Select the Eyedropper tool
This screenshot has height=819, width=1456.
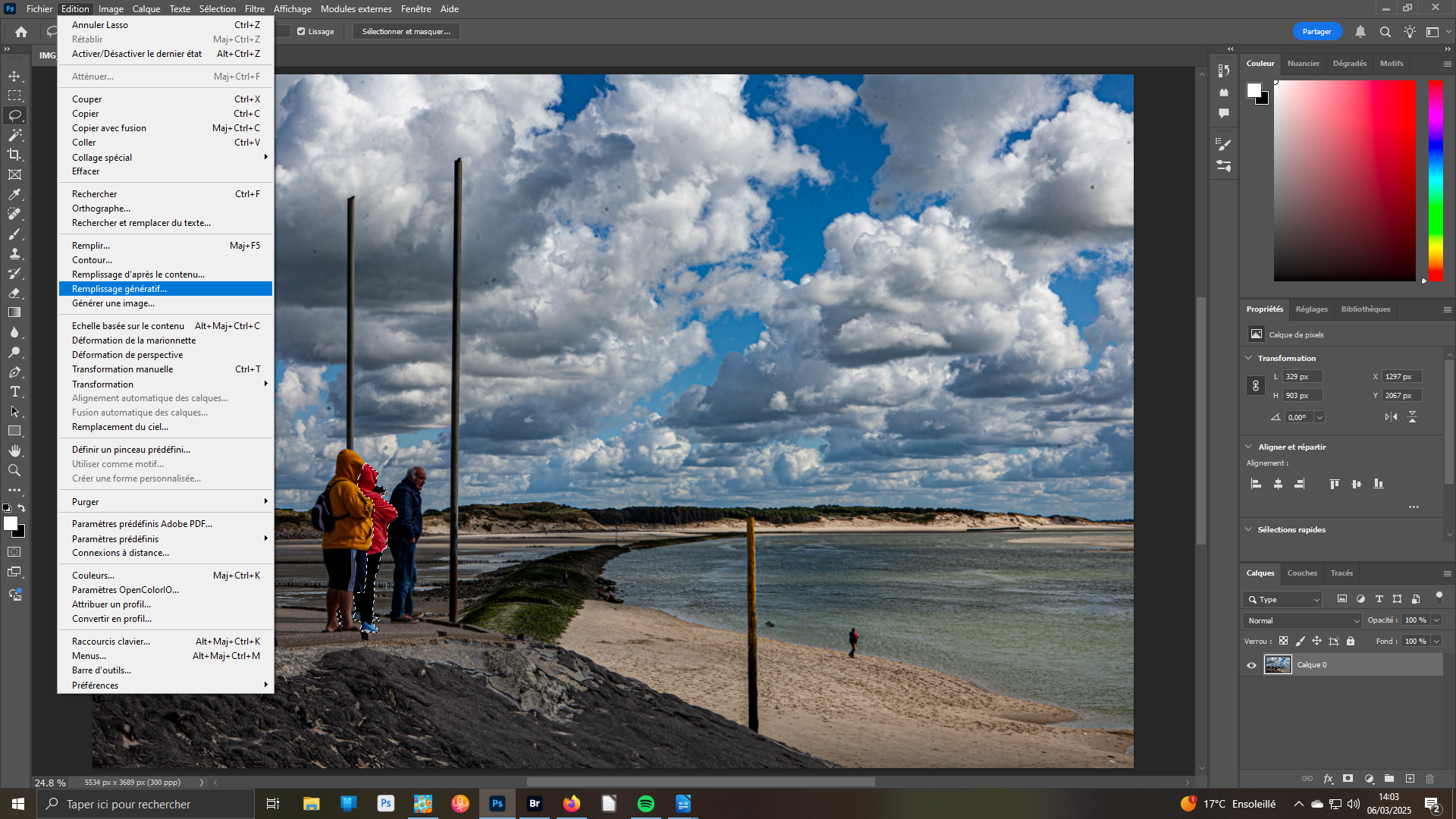14,195
